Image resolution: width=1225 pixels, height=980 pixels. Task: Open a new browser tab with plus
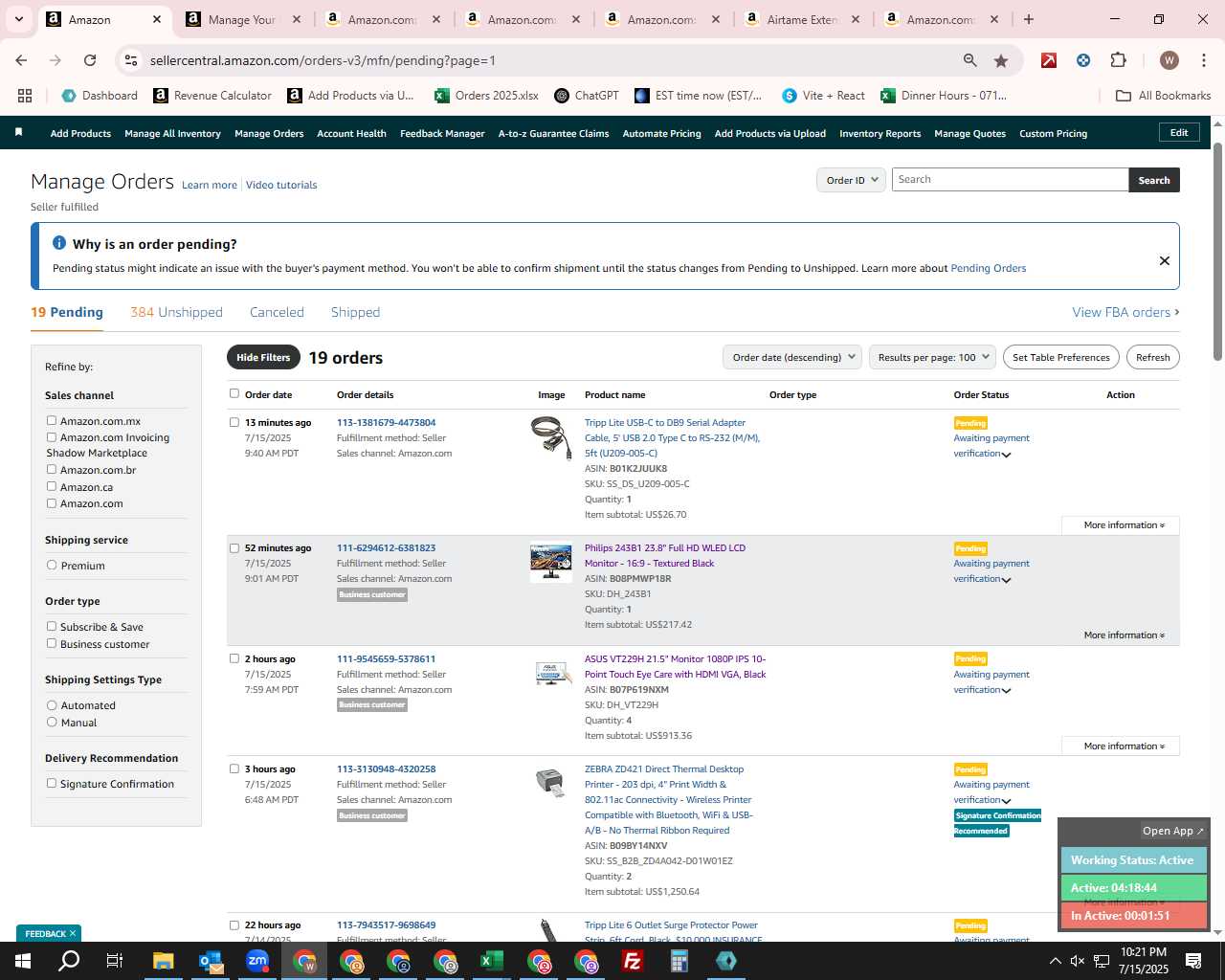[x=1029, y=19]
